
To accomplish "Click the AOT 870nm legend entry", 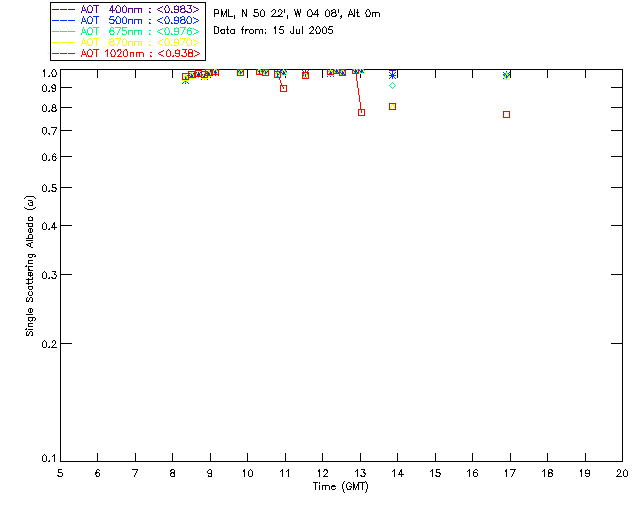I will click(x=126, y=42).
